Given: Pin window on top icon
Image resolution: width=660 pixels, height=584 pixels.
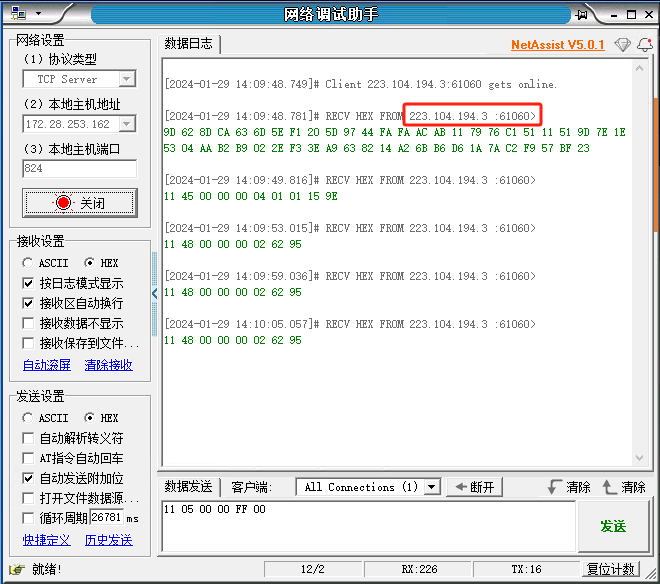Looking at the screenshot, I should click(582, 15).
